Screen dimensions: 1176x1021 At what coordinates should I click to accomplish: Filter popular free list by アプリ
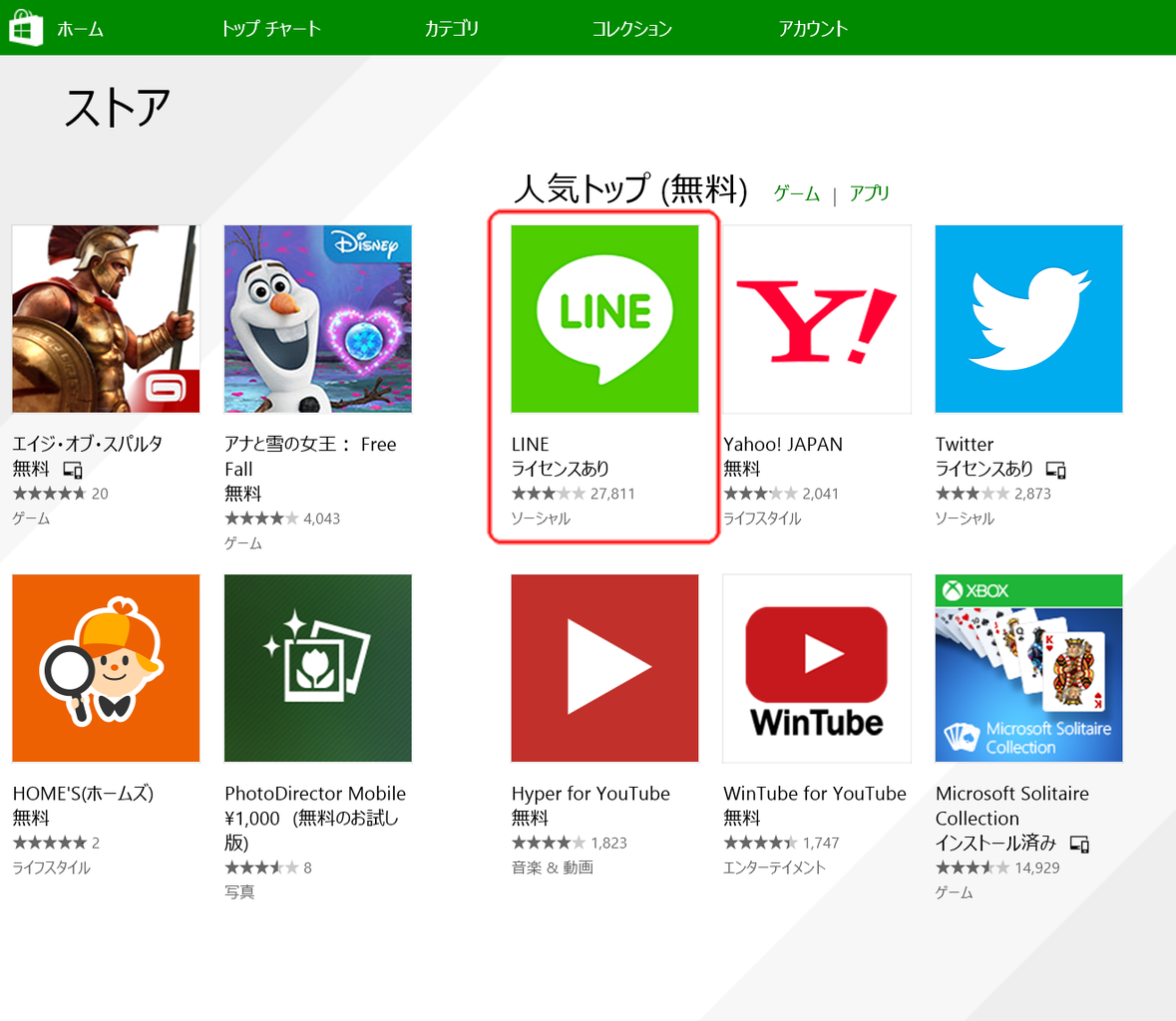click(869, 193)
